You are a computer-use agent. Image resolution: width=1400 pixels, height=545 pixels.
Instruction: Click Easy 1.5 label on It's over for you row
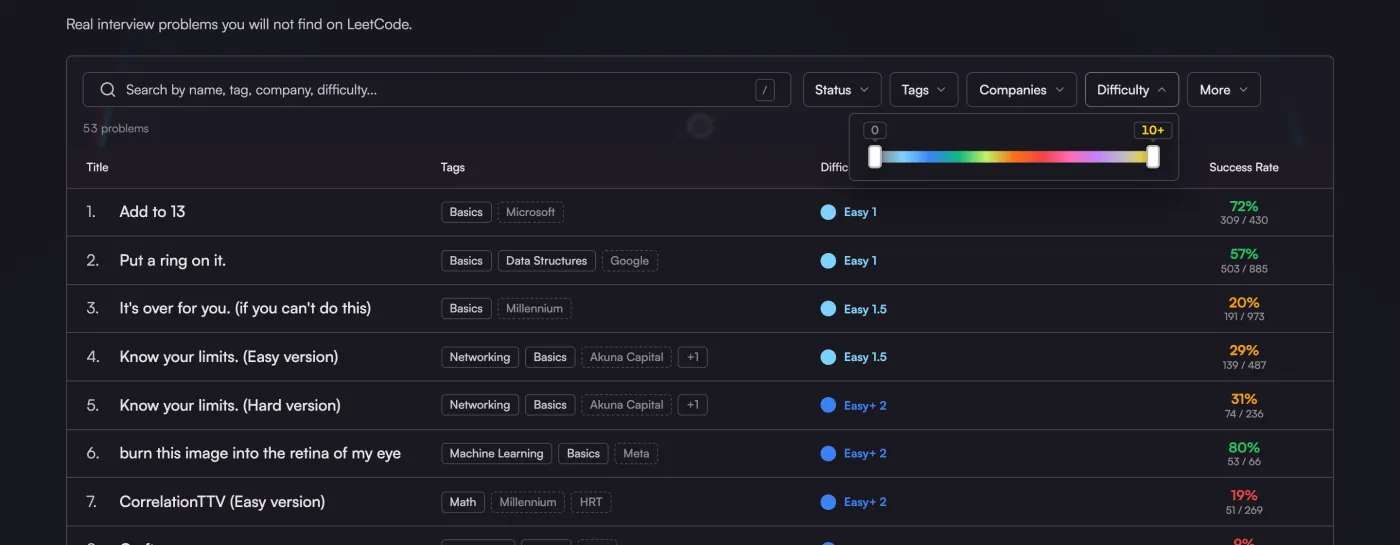865,309
